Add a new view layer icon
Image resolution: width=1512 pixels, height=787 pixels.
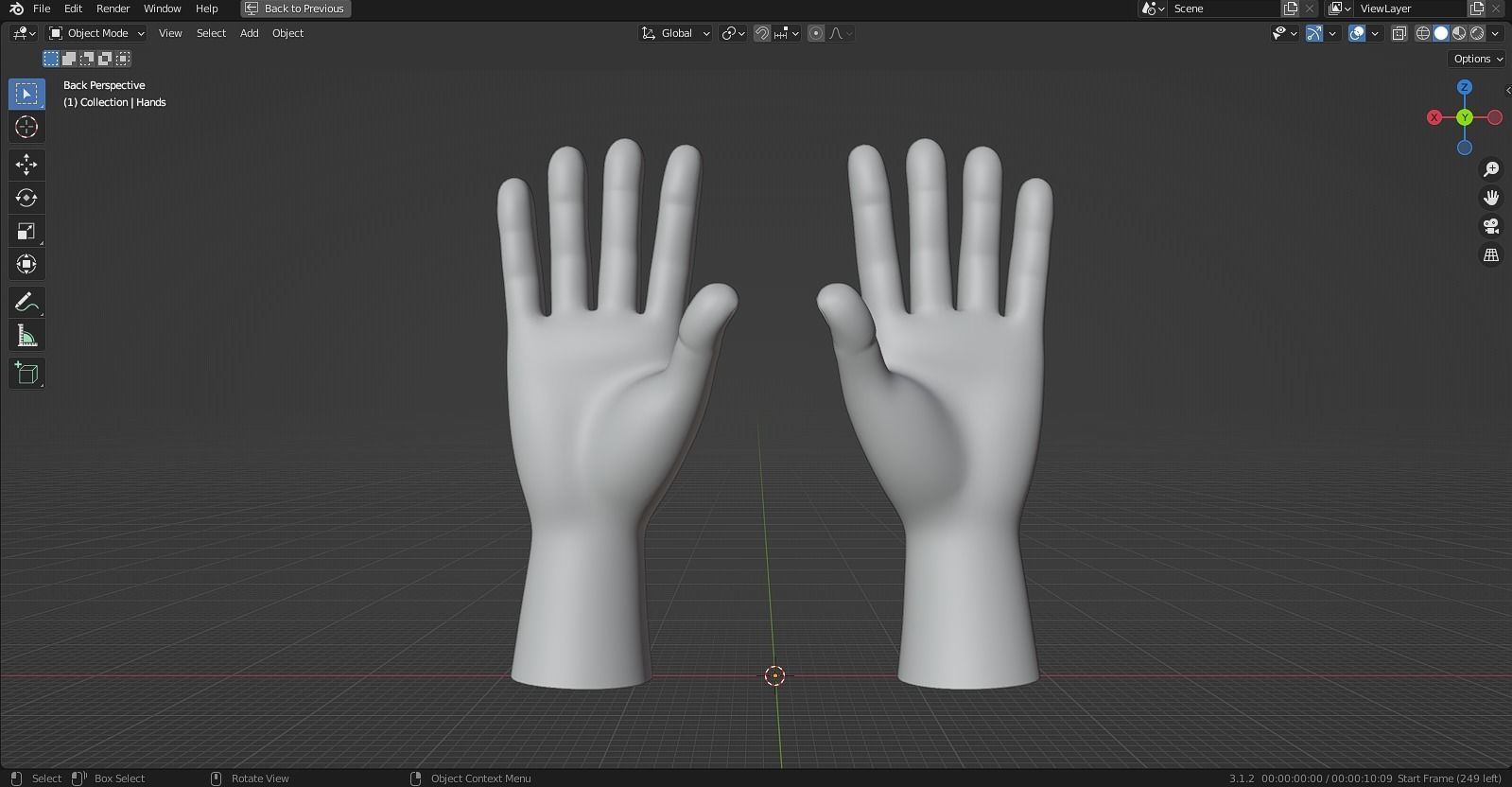click(1477, 9)
